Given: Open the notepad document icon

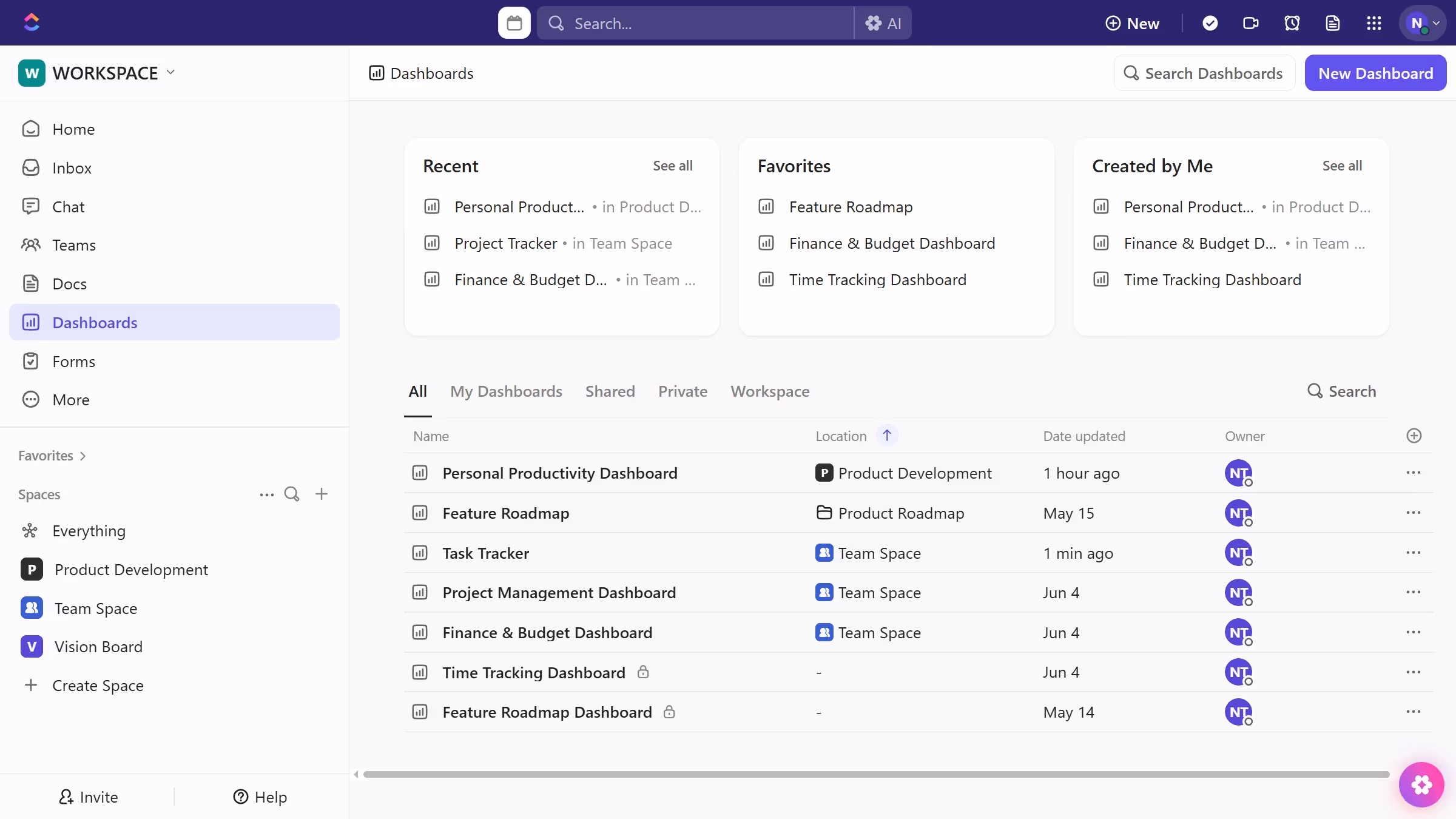Looking at the screenshot, I should (1332, 23).
